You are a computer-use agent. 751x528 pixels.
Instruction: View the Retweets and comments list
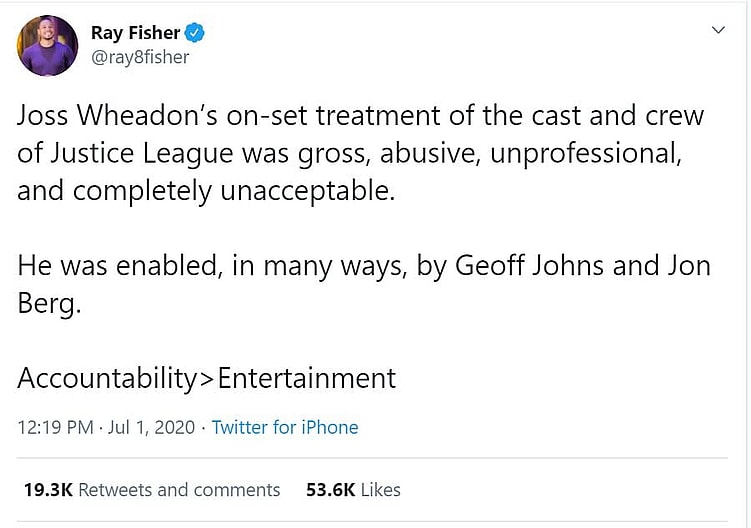point(179,490)
